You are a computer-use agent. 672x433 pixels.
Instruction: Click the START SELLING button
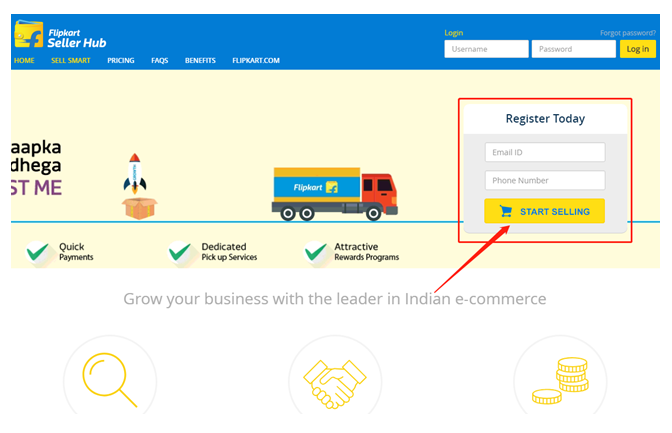[545, 211]
